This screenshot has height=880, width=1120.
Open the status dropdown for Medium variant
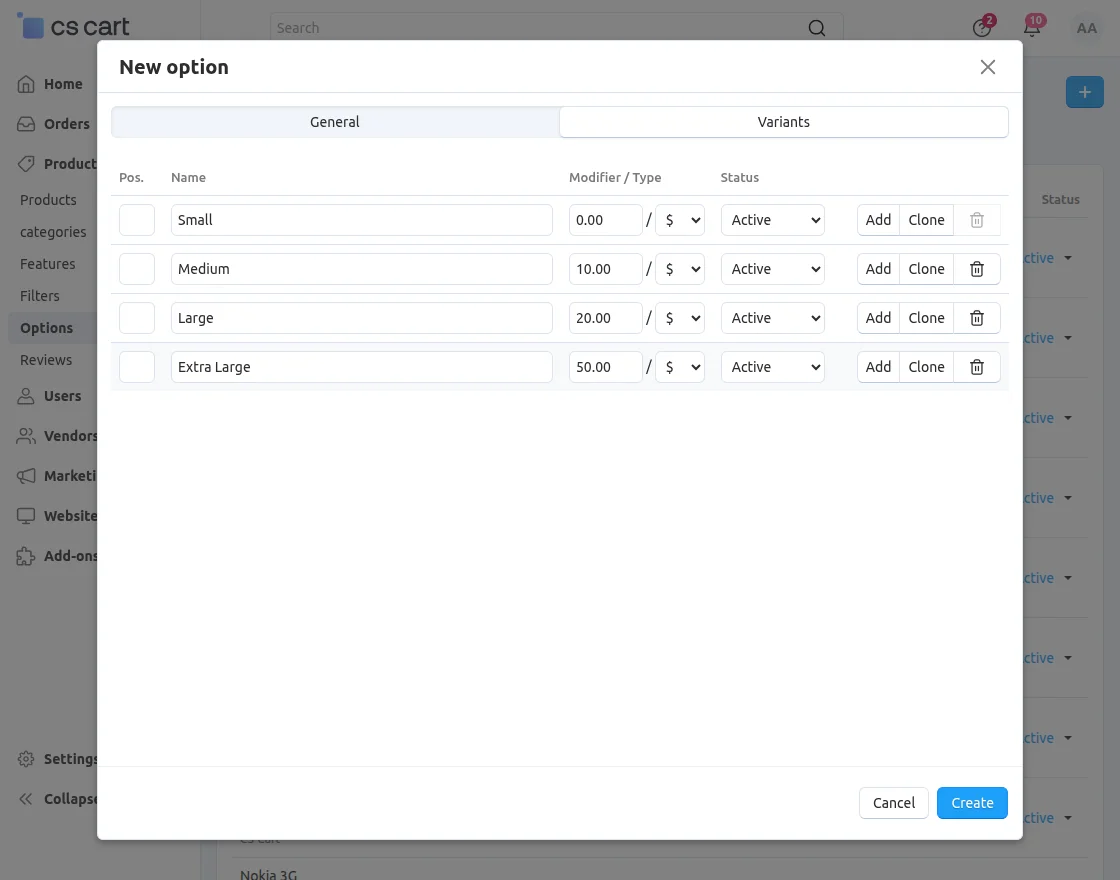772,268
